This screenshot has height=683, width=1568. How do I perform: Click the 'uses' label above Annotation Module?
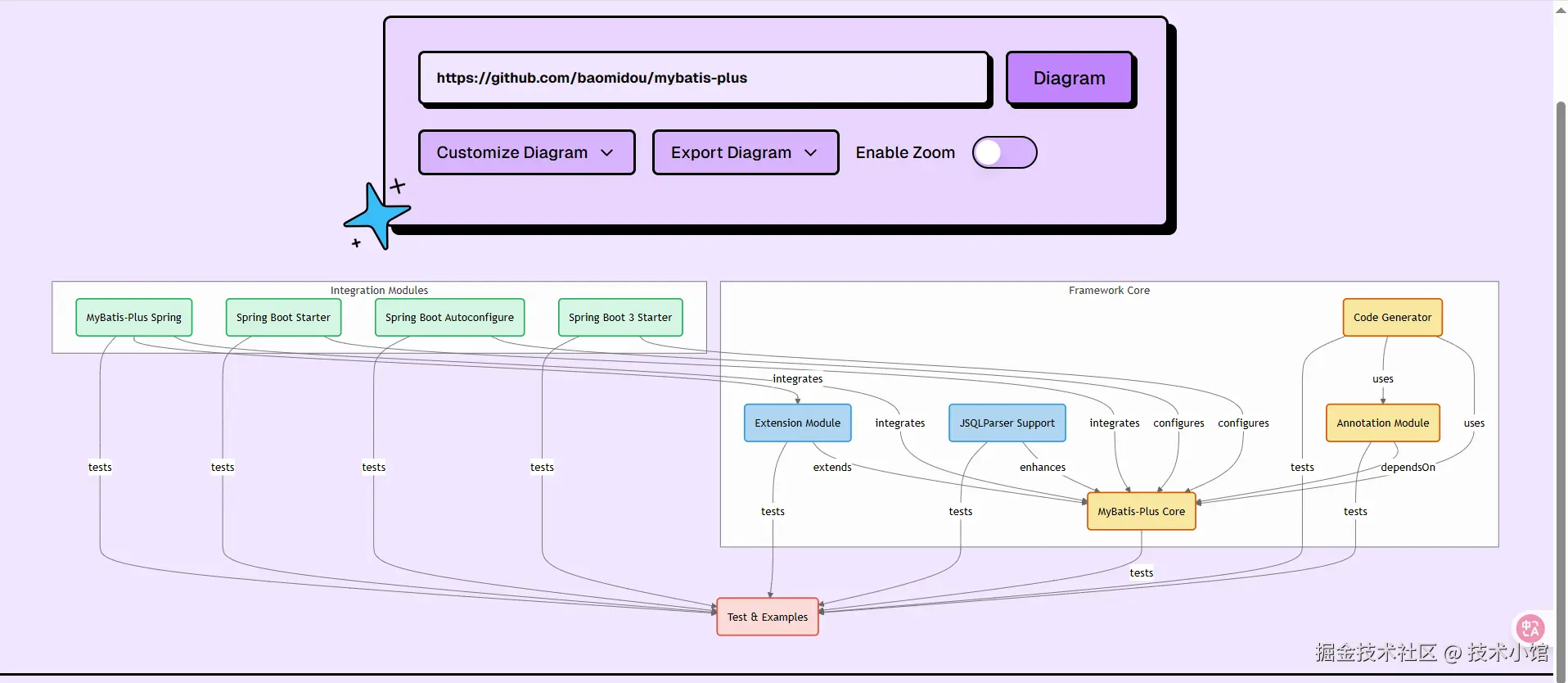[1383, 379]
